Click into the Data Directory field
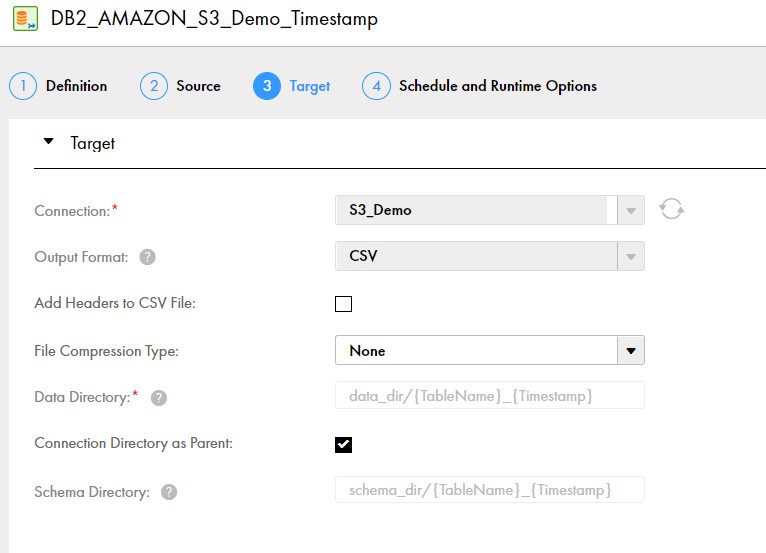 (490, 395)
